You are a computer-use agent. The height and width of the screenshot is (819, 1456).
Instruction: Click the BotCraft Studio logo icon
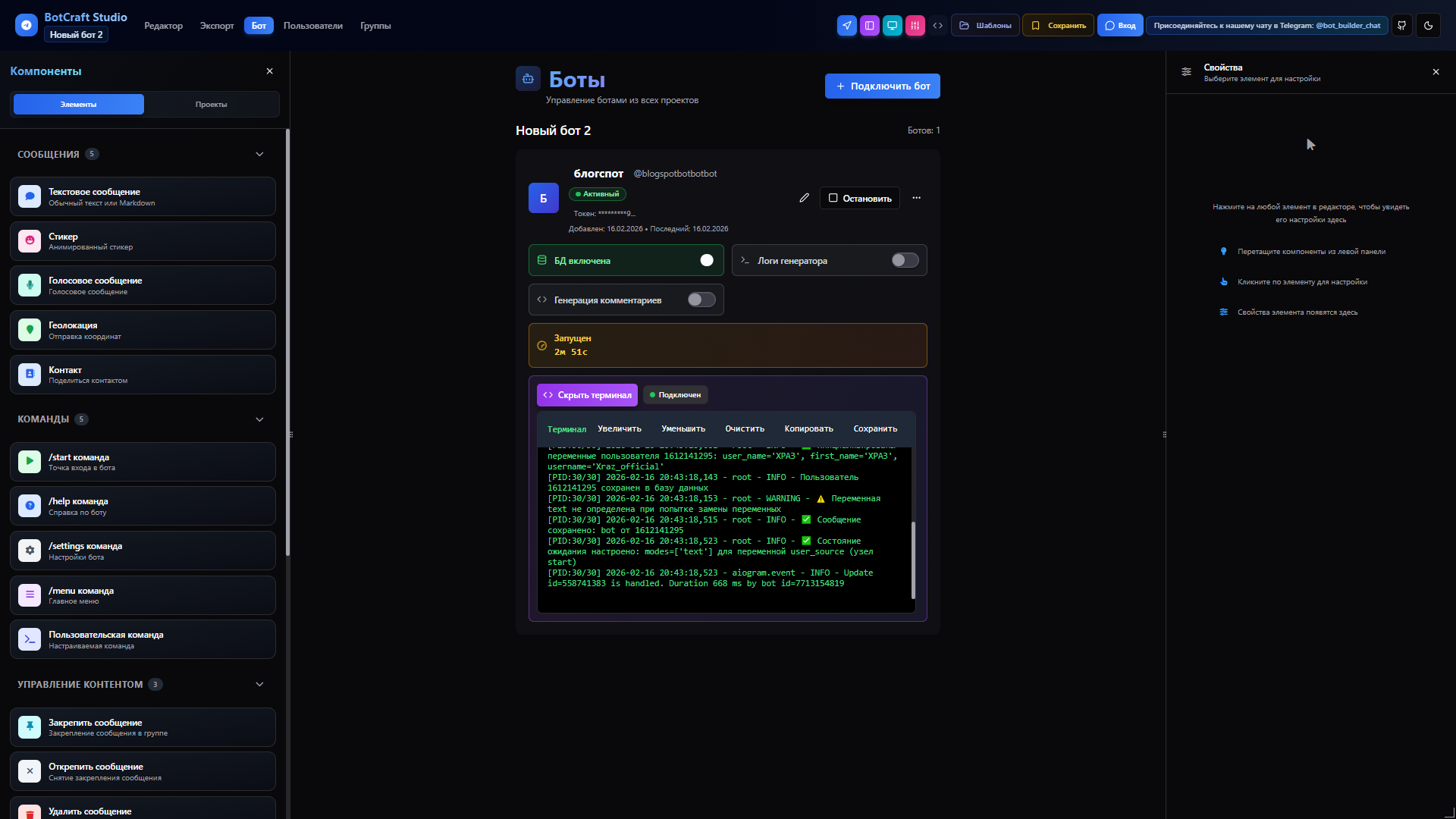coord(25,25)
